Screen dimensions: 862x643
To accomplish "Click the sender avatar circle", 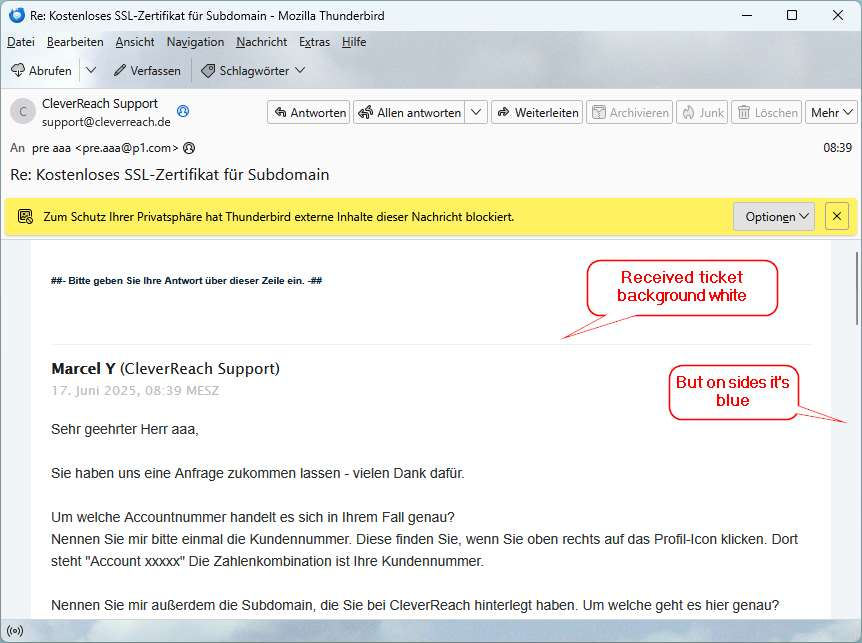I will [x=23, y=112].
